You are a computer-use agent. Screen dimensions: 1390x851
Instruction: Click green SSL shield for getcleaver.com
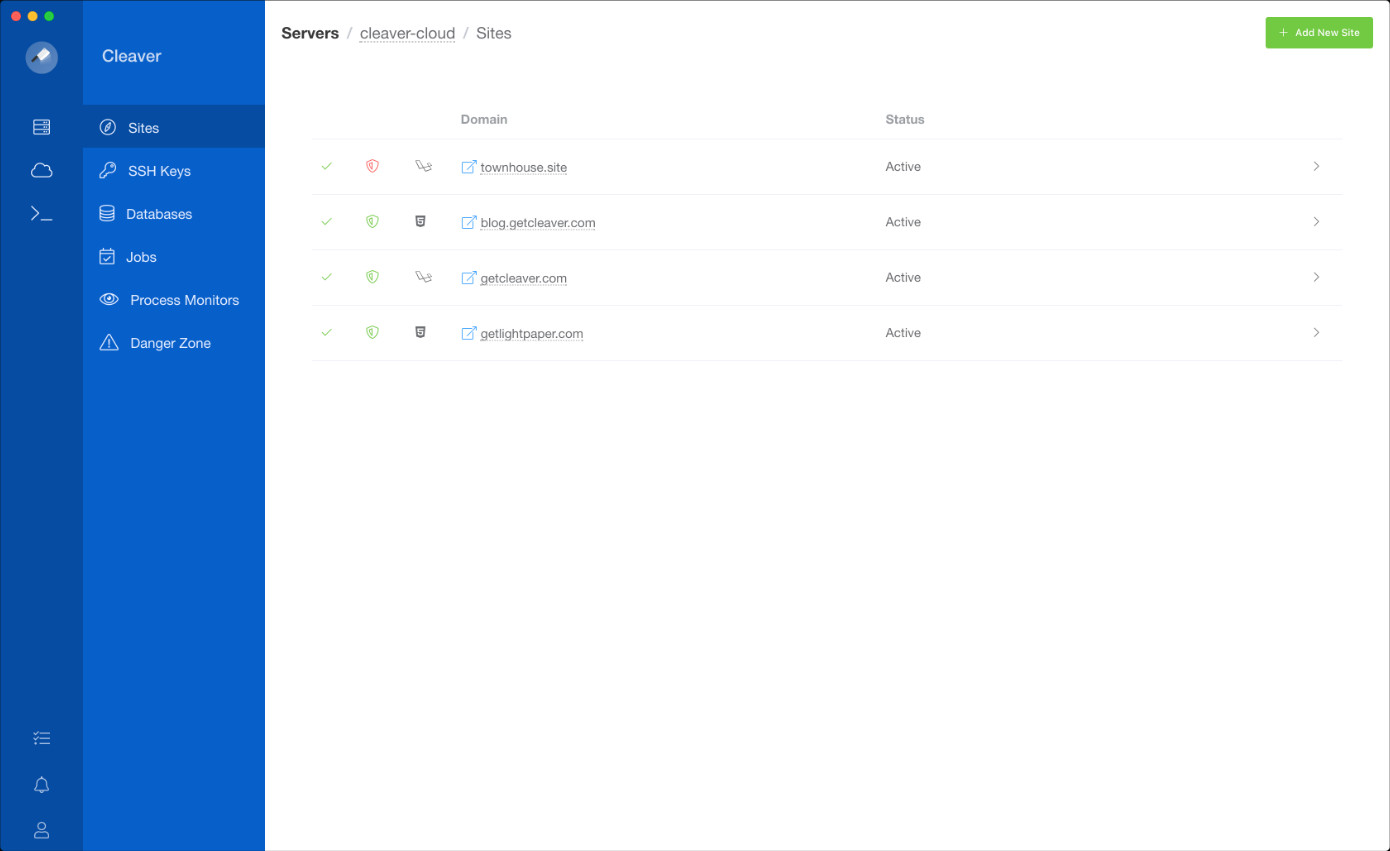(x=372, y=277)
